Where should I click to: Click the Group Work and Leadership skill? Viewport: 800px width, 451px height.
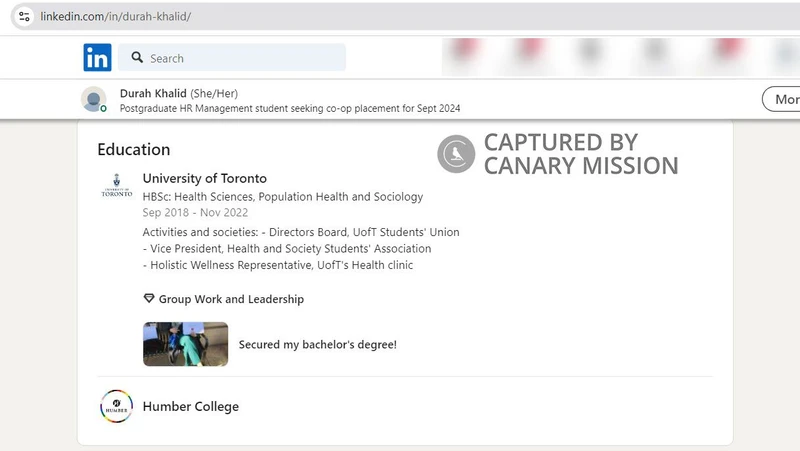(x=231, y=299)
